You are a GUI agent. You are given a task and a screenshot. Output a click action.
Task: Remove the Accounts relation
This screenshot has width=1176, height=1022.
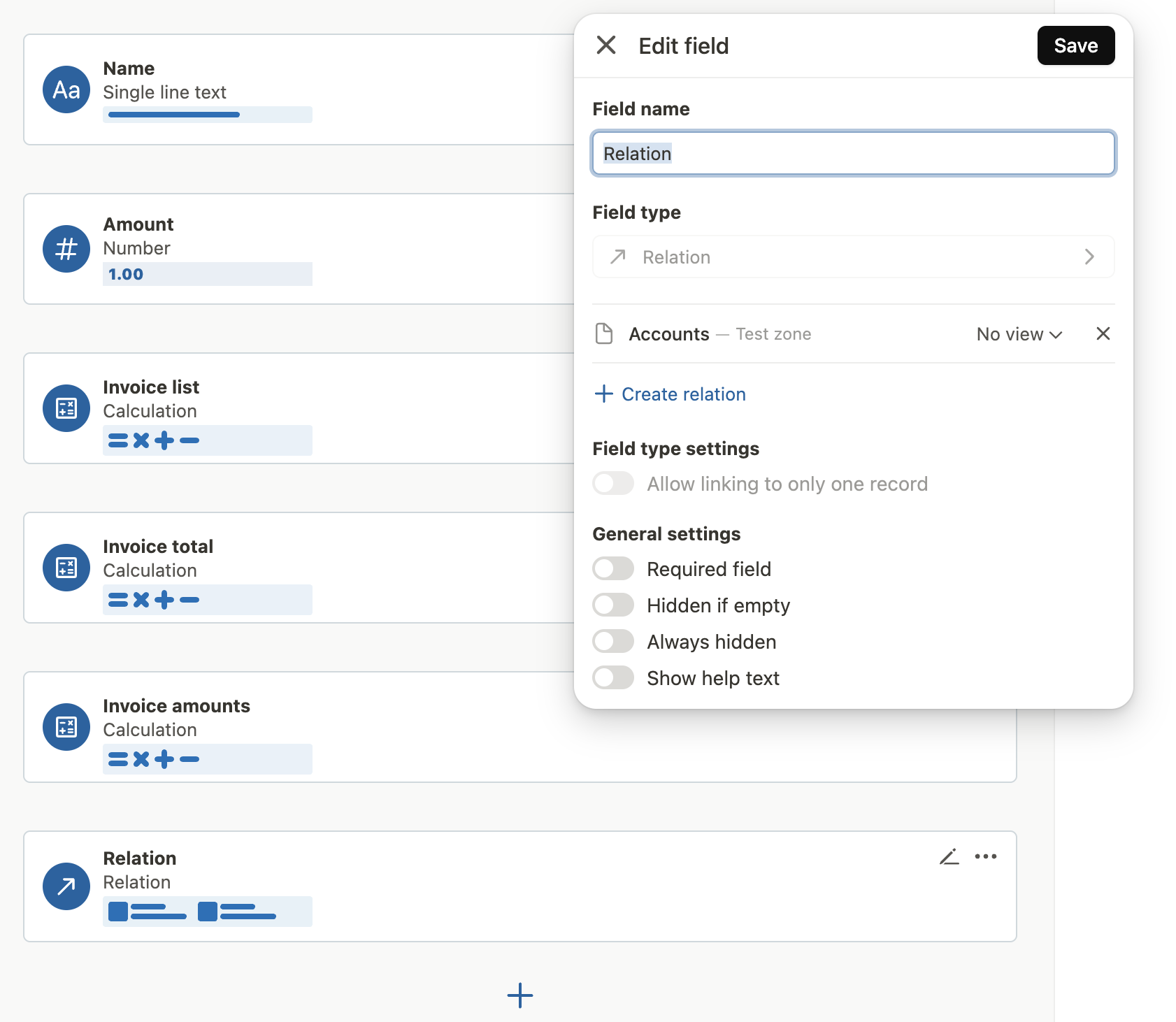tap(1103, 333)
